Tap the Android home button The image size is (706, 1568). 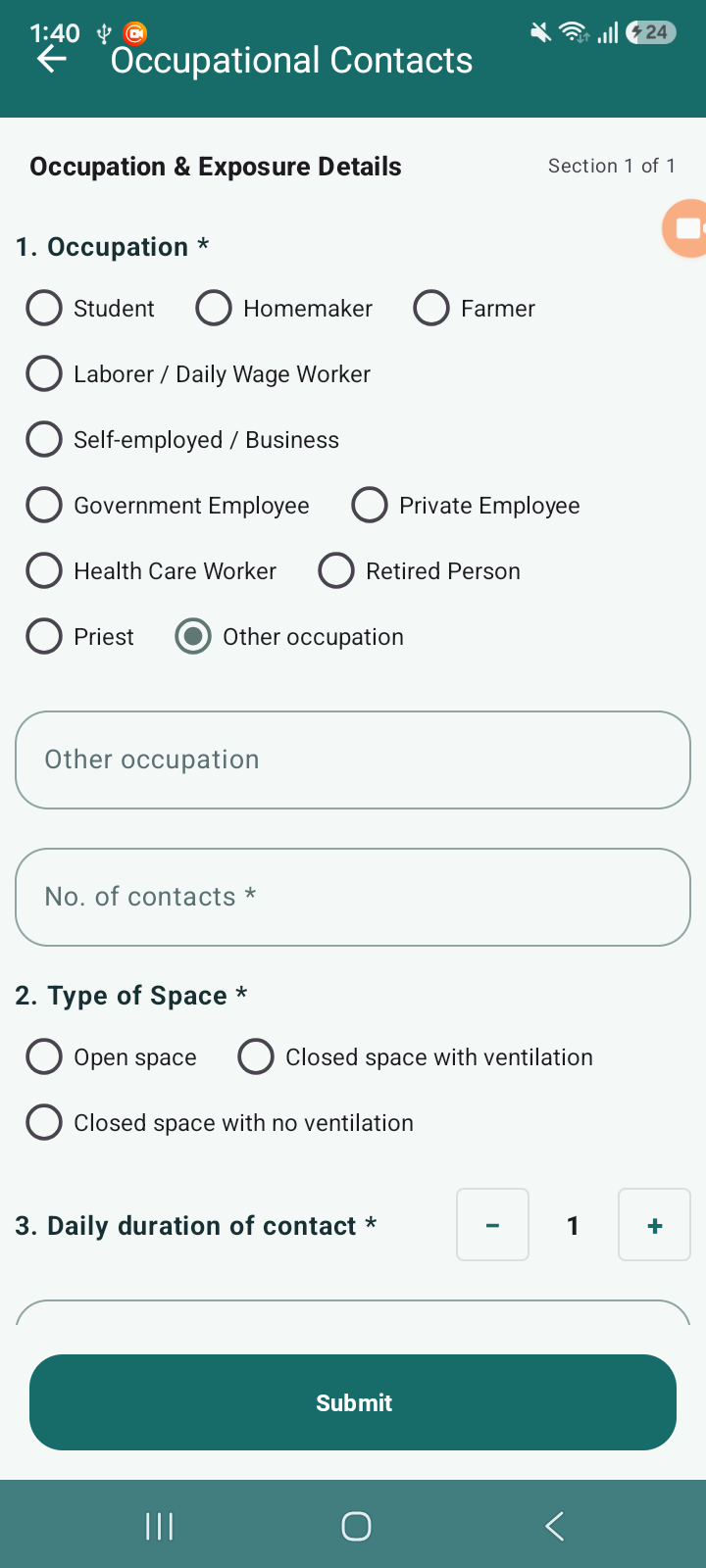(x=356, y=1526)
